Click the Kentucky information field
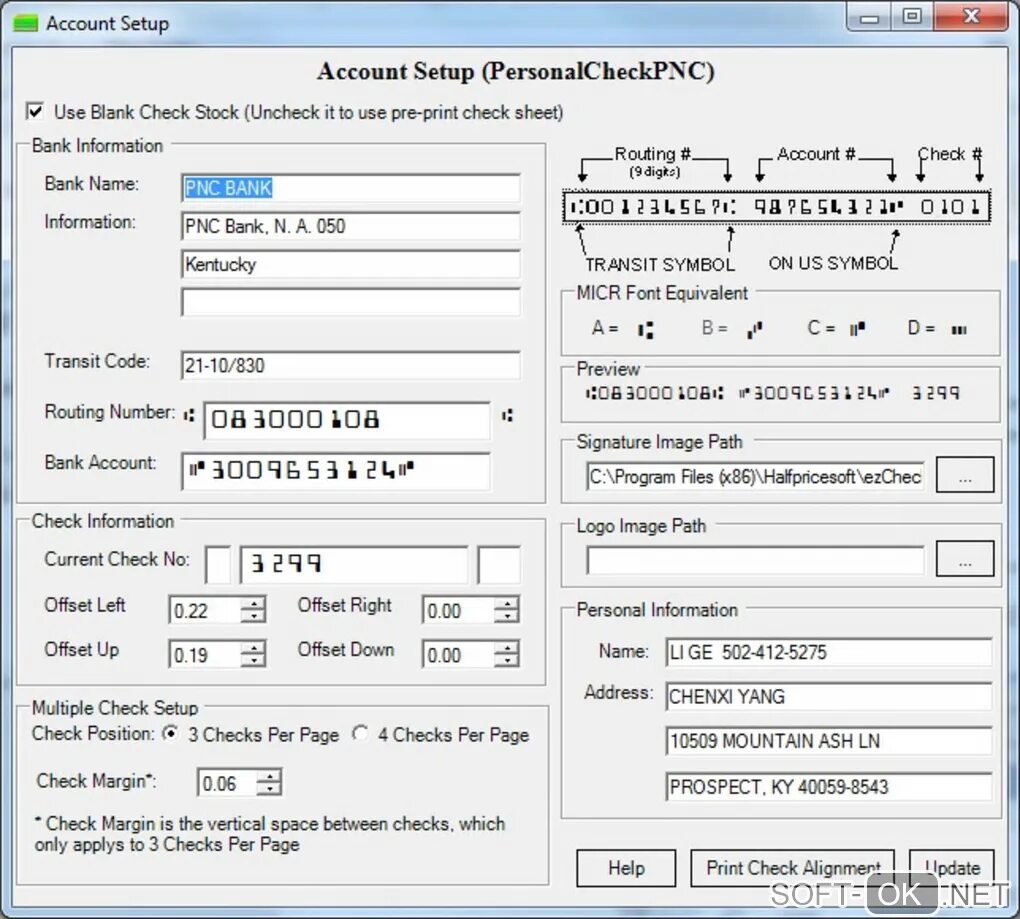 351,264
